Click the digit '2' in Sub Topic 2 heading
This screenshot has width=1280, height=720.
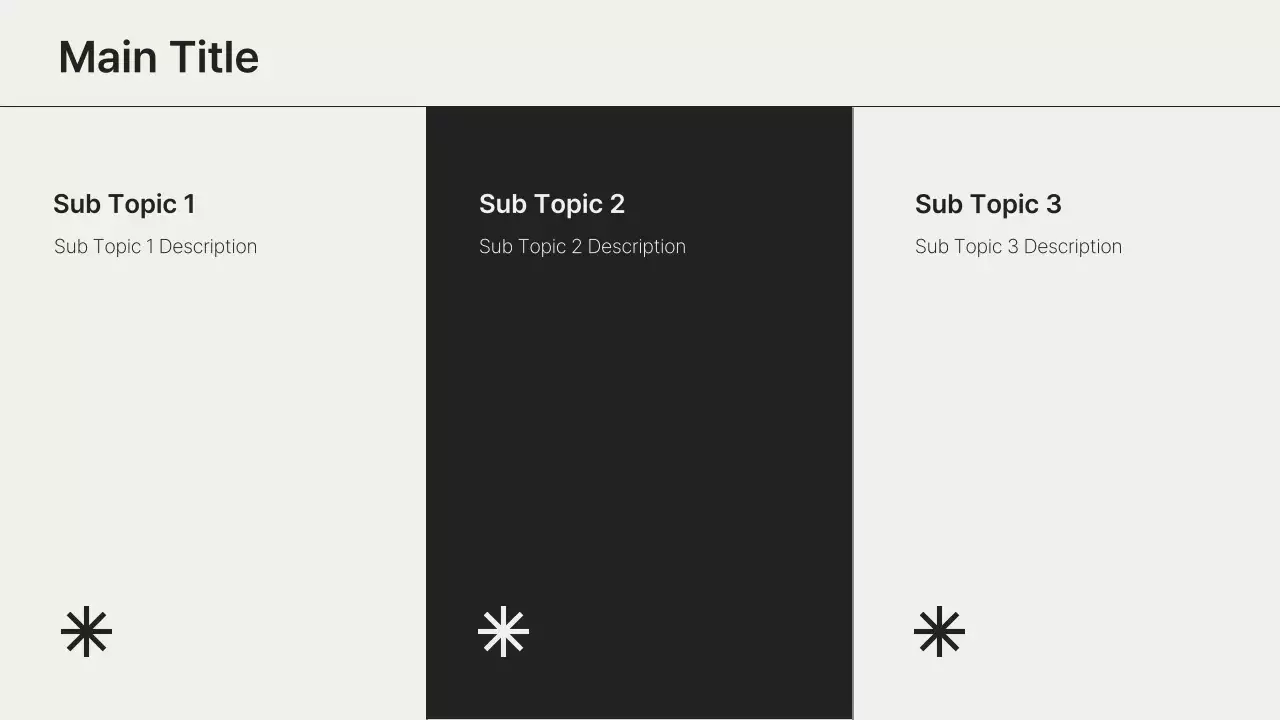[617, 204]
